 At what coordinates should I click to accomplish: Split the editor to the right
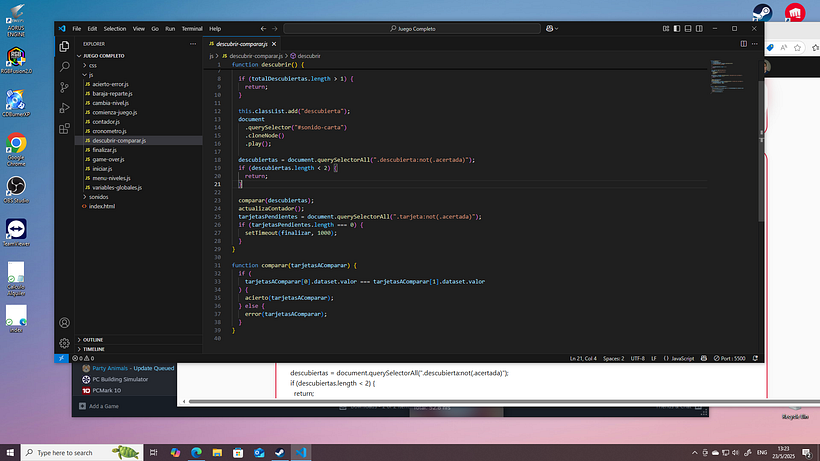click(744, 44)
